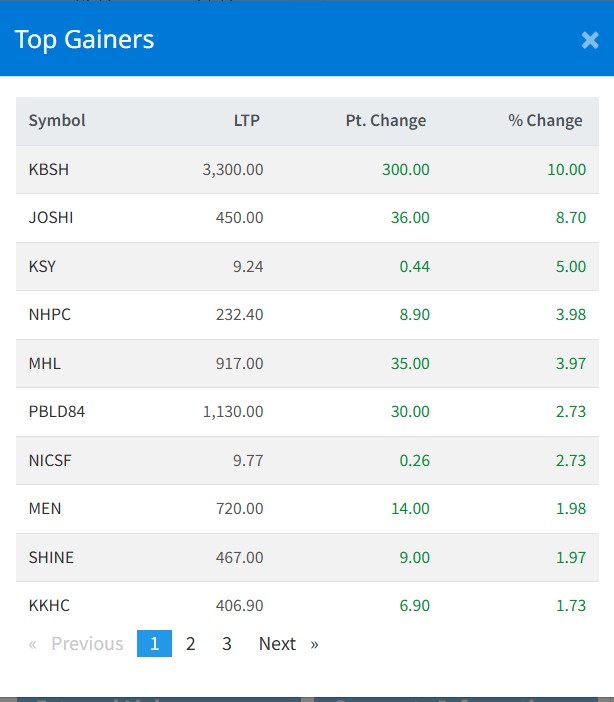
Task: Open the PBLD84 symbol entry
Action: [57, 412]
